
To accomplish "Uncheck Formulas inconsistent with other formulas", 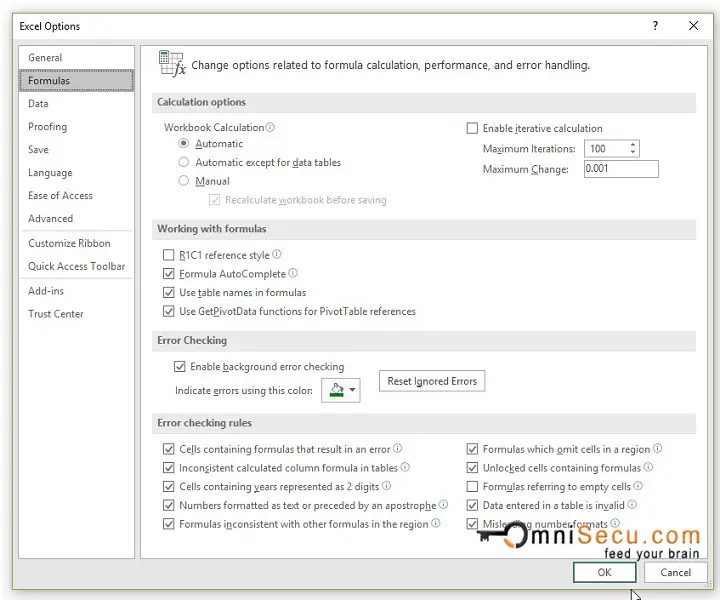I will (169, 524).
